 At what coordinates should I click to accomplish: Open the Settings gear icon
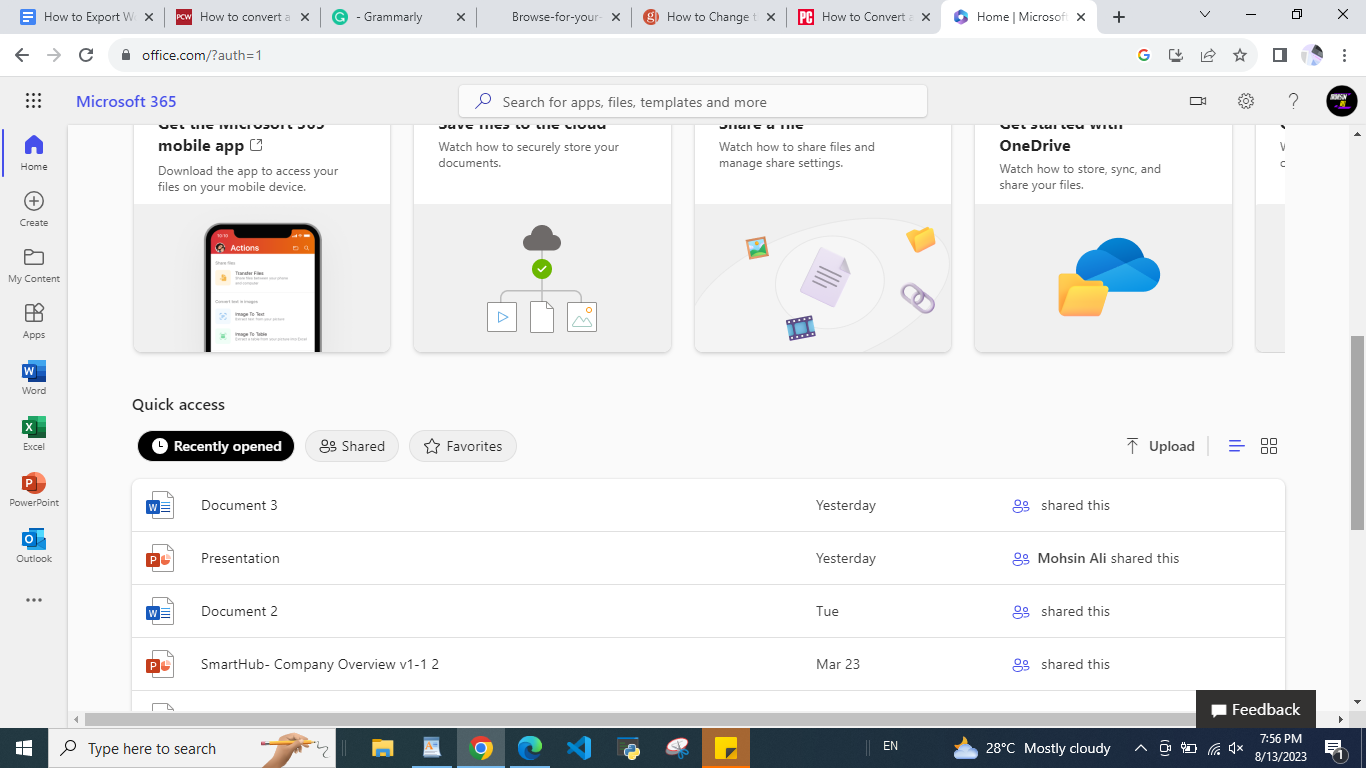pos(1245,101)
